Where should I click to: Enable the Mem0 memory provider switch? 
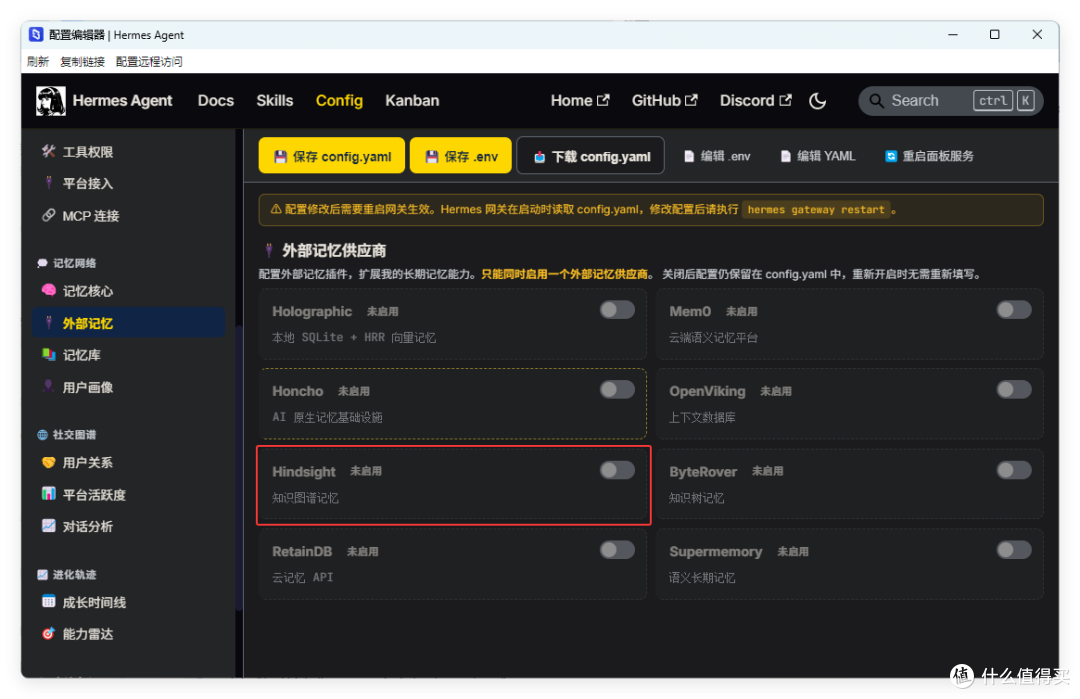1014,310
